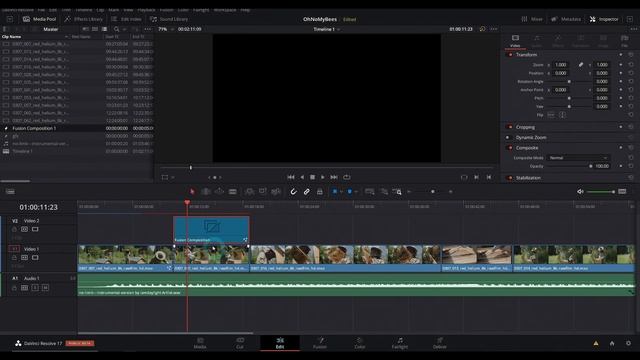Open the Sound Library panel

[x=169, y=19]
